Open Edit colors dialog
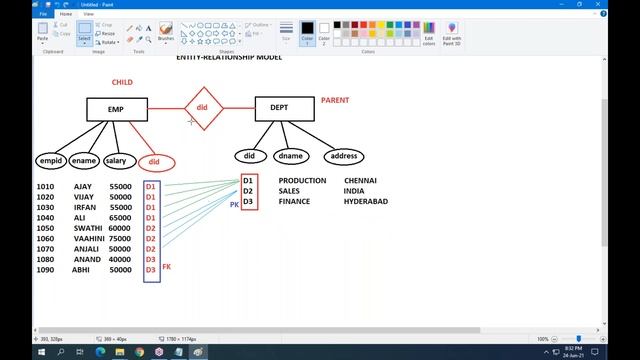640x360 pixels. 429,33
